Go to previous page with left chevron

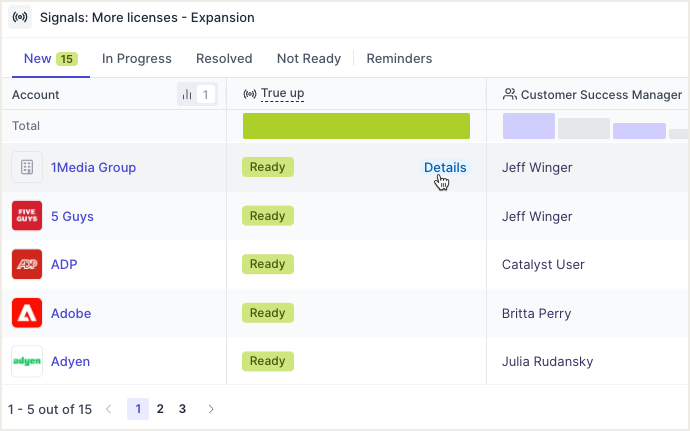click(x=109, y=409)
